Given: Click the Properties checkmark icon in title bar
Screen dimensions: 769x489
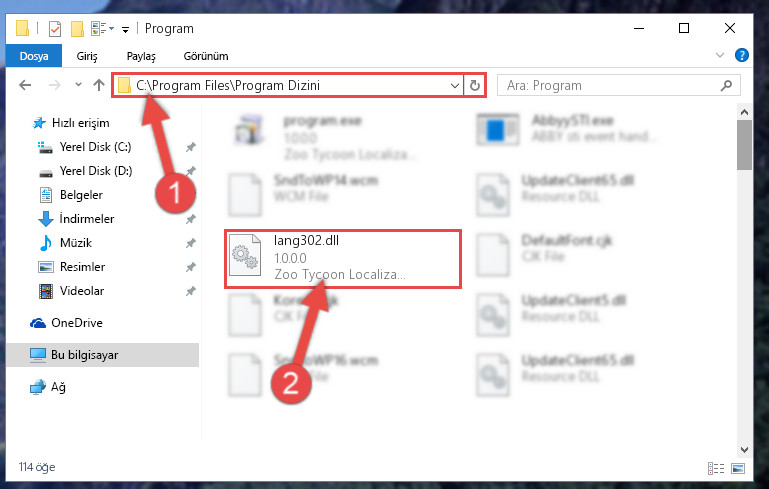Looking at the screenshot, I should click(55, 29).
